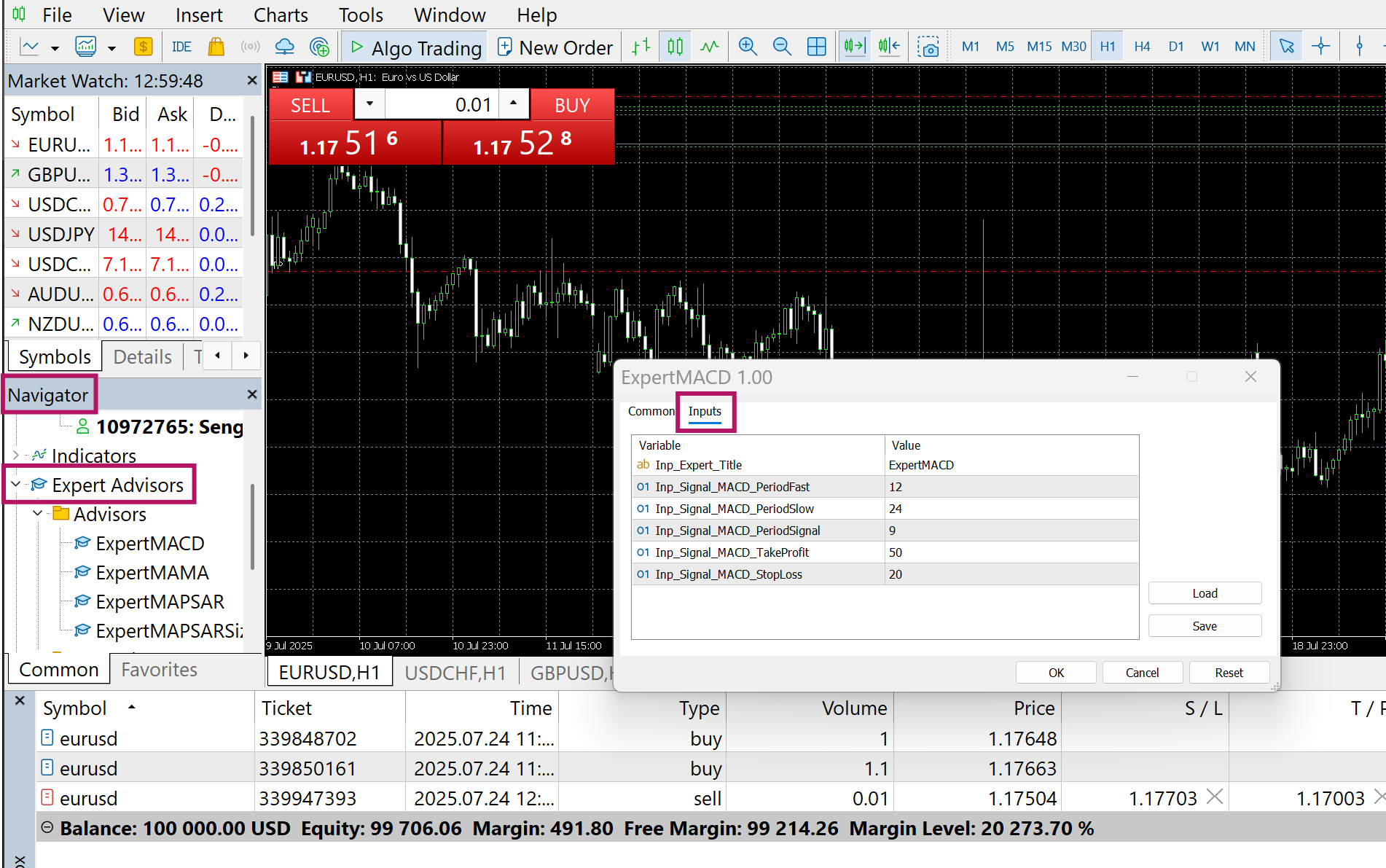Collapse the Expert Advisors tree node
The height and width of the screenshot is (868, 1386).
tap(16, 484)
